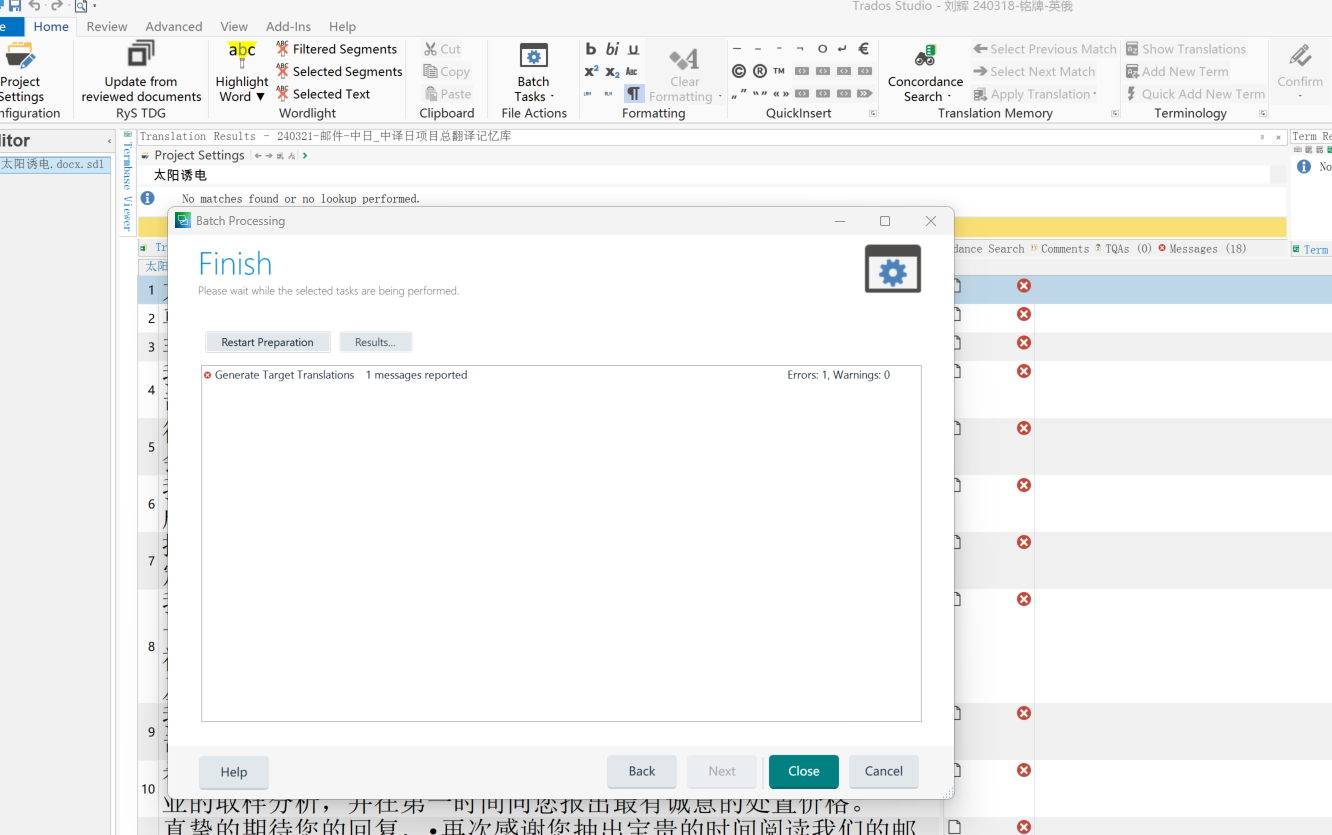Click the Undo arrow in quick access toolbar
The width and height of the screenshot is (1332, 835).
point(35,6)
